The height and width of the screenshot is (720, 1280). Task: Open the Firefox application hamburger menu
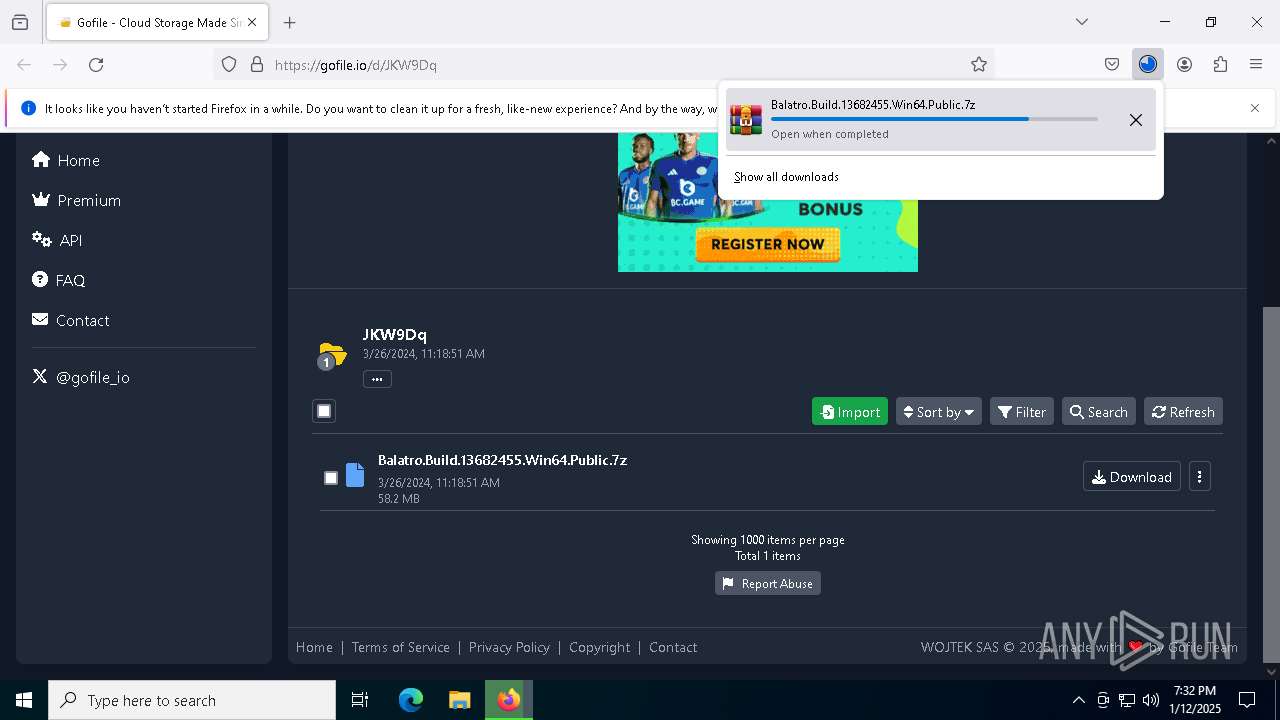1256,64
